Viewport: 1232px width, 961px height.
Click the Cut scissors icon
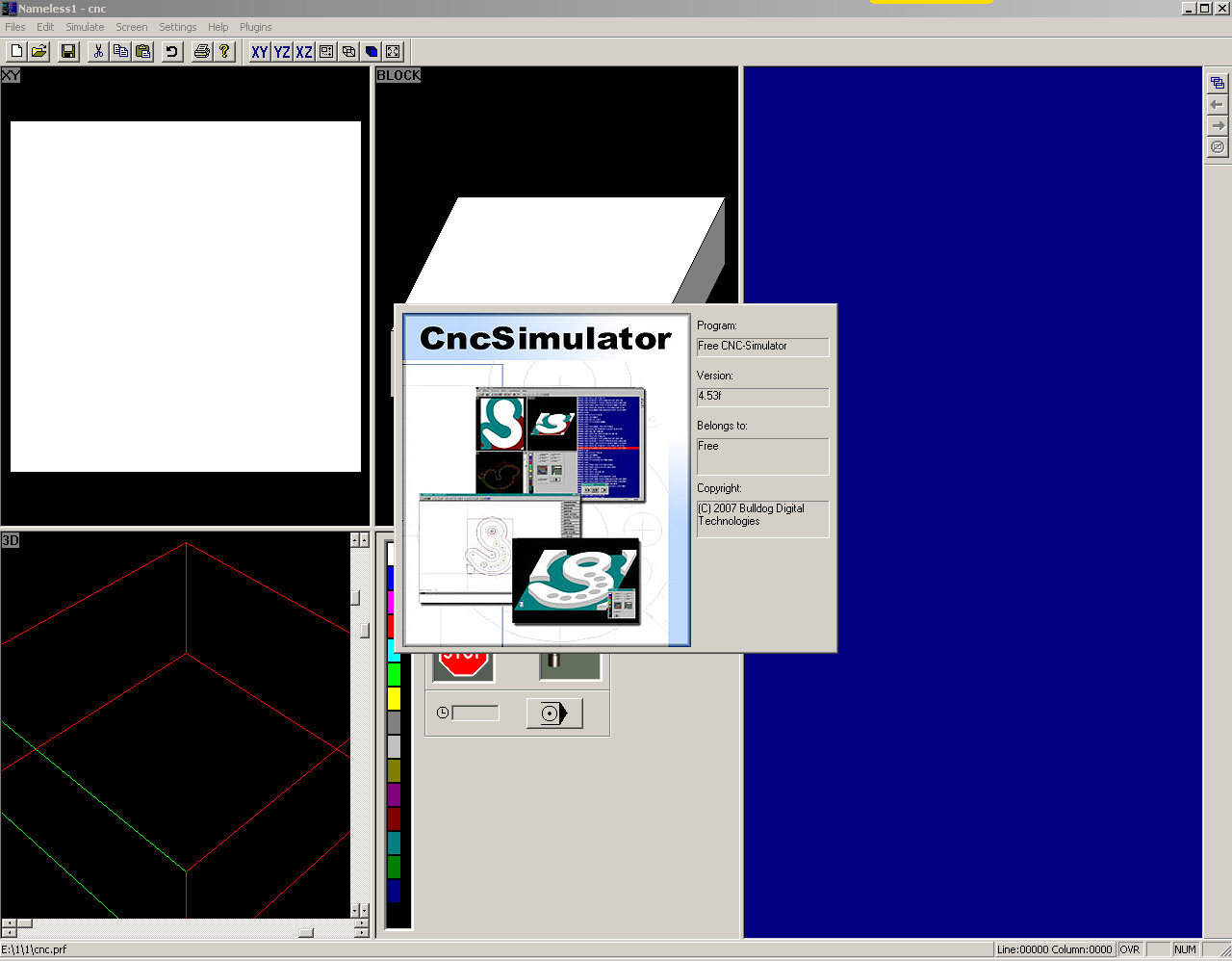click(98, 51)
